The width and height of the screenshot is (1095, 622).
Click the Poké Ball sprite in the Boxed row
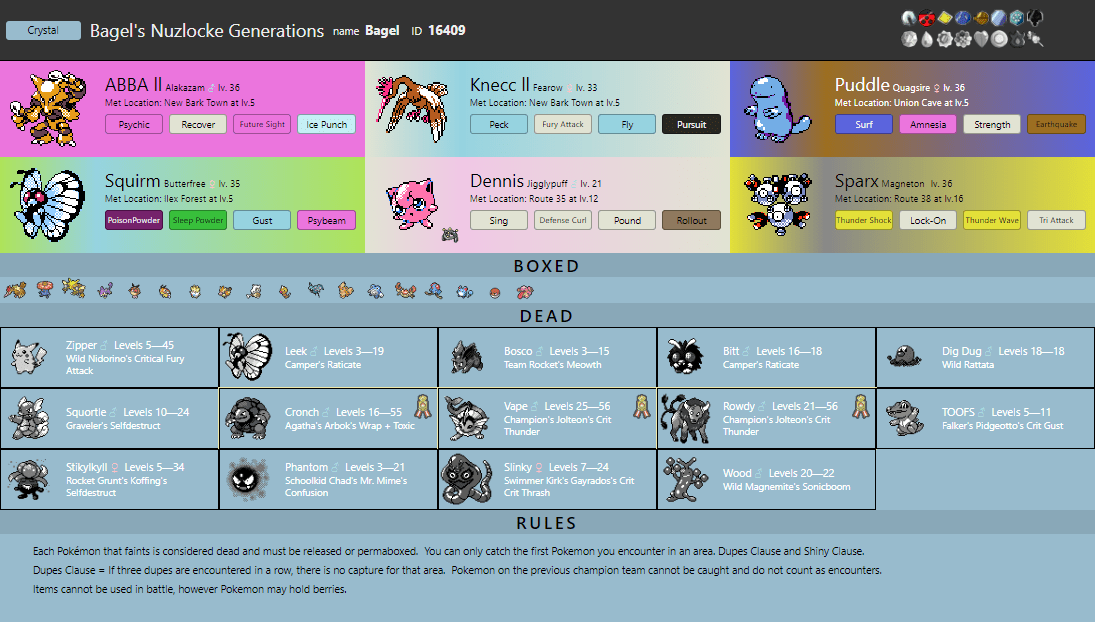click(x=493, y=290)
